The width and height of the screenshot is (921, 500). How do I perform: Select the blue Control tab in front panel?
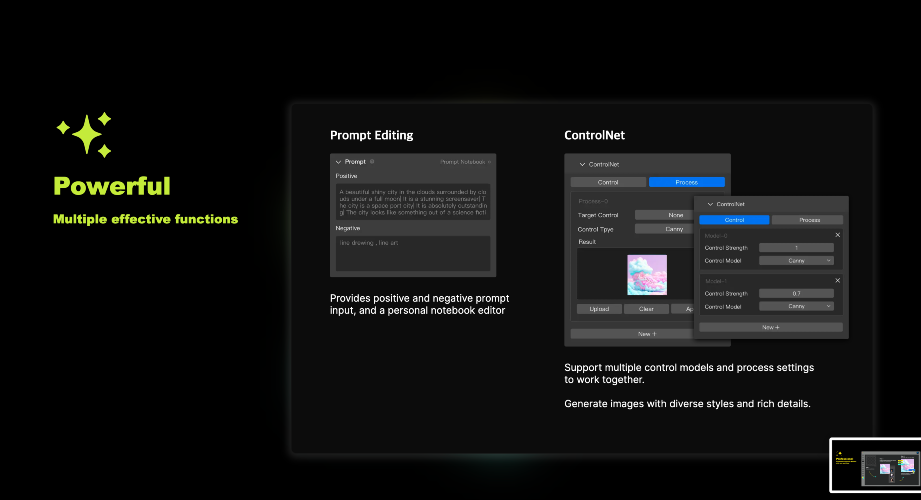pyautogui.click(x=734, y=220)
